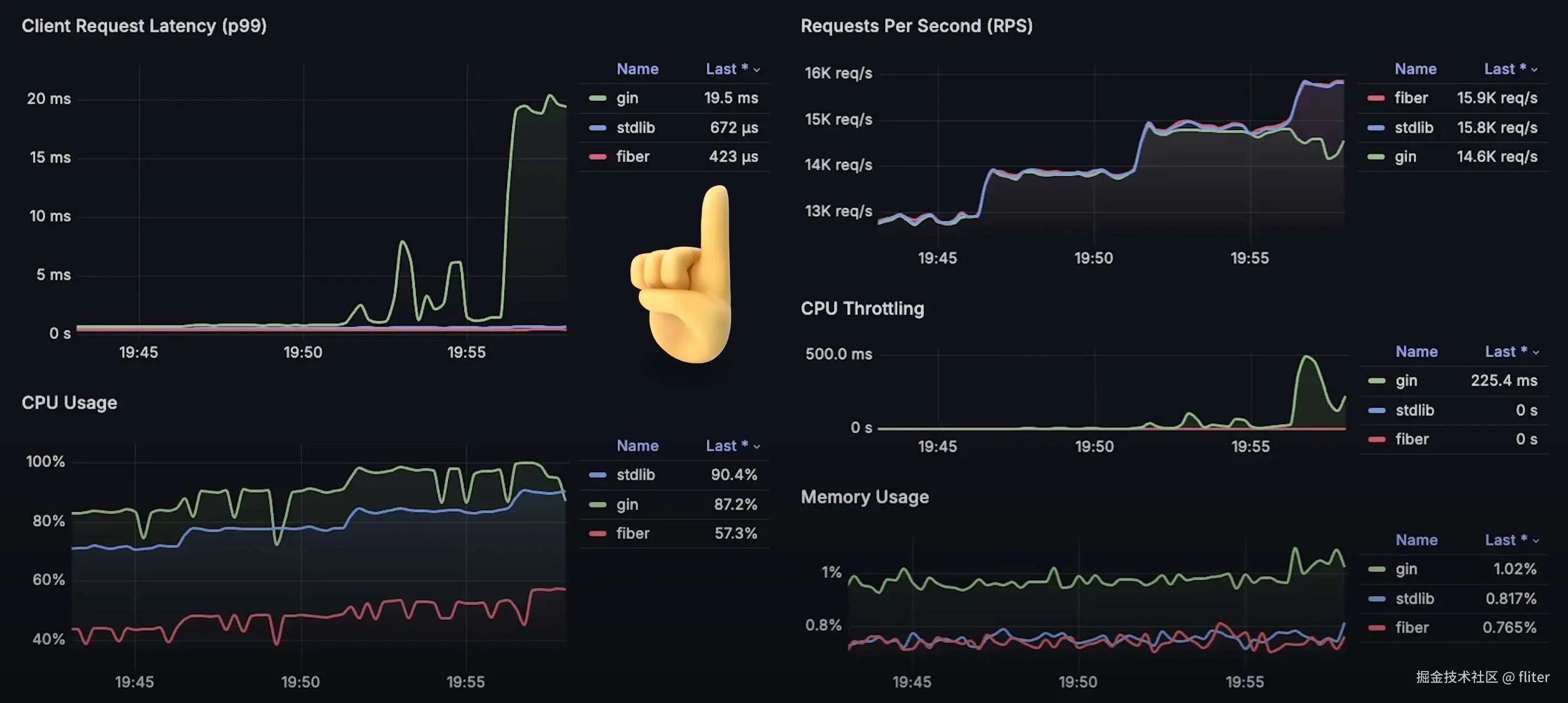
Task: Open Memory Usage legend Last sort chevron
Action: 1535,540
